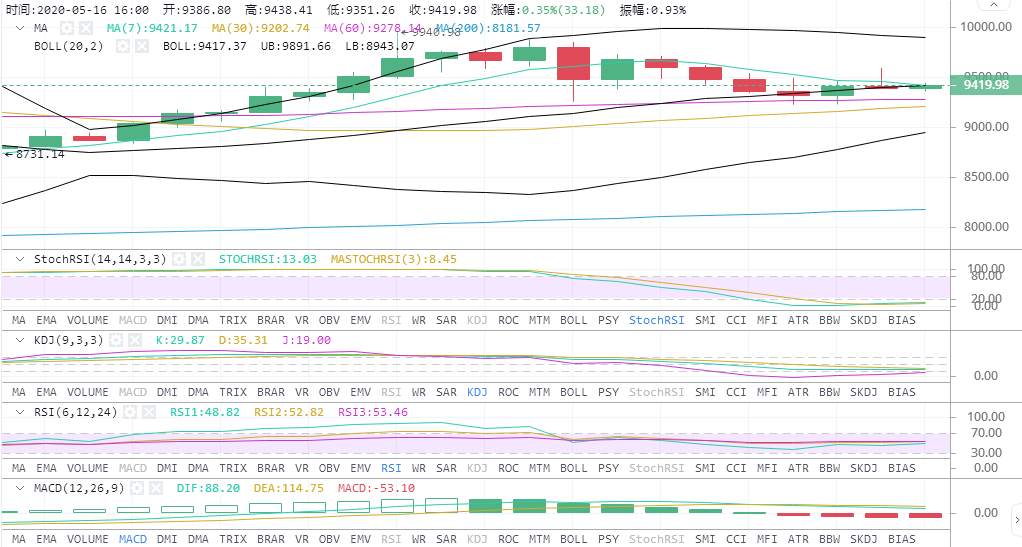Viewport: 1022px width, 547px height.
Task: Collapse the MACD panel using its chevron
Action: tap(20, 488)
